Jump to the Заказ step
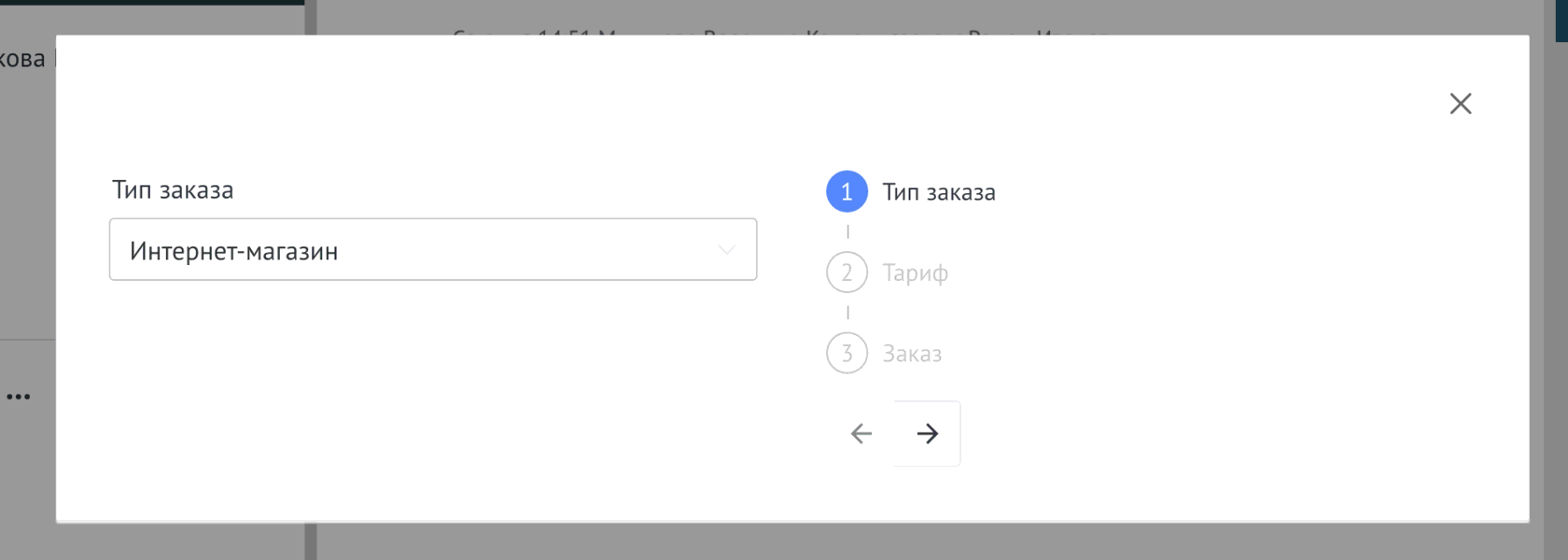Screen dimensions: 1568x560 click(912, 354)
